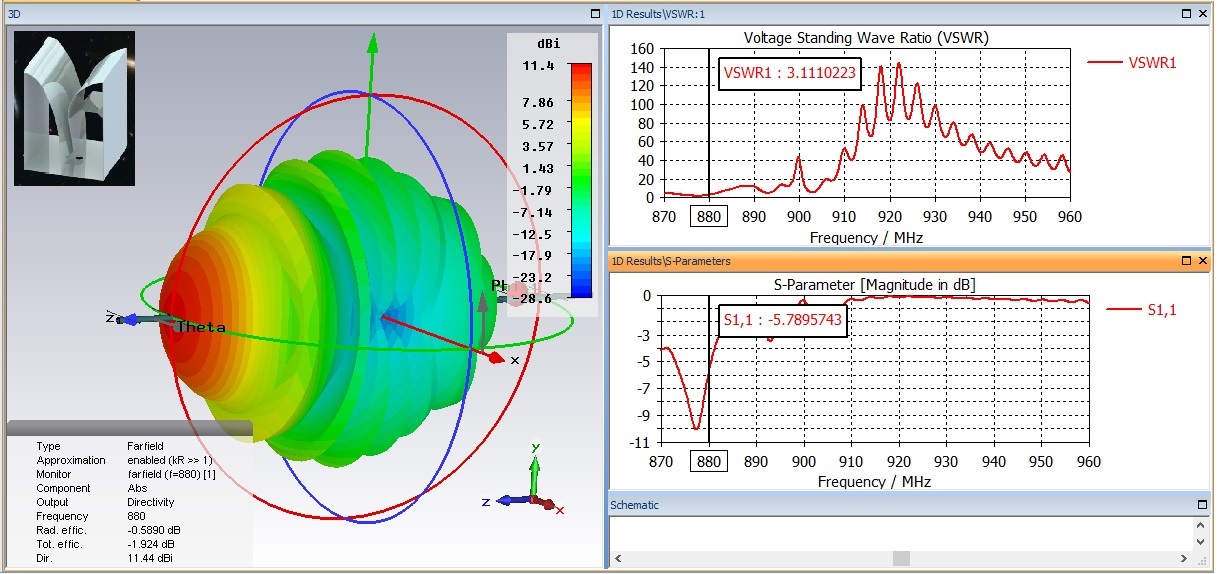Activate the 3D panel title
Viewport: 1217px width, 574px height.
[14, 13]
